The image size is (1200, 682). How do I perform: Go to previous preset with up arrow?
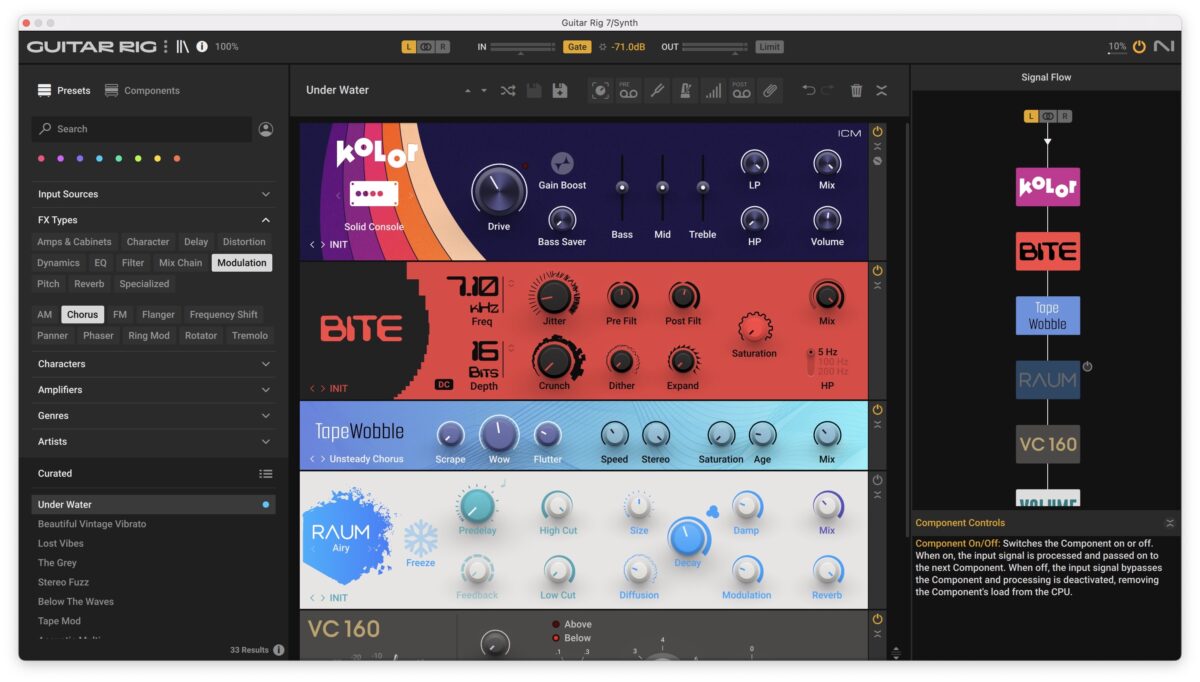(467, 91)
